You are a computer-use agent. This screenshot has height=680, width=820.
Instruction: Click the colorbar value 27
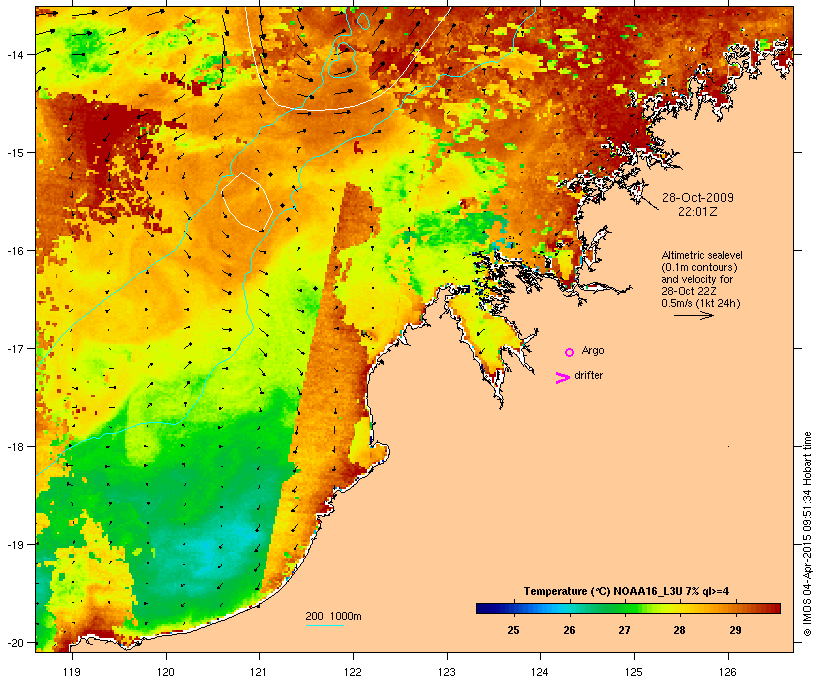(624, 630)
